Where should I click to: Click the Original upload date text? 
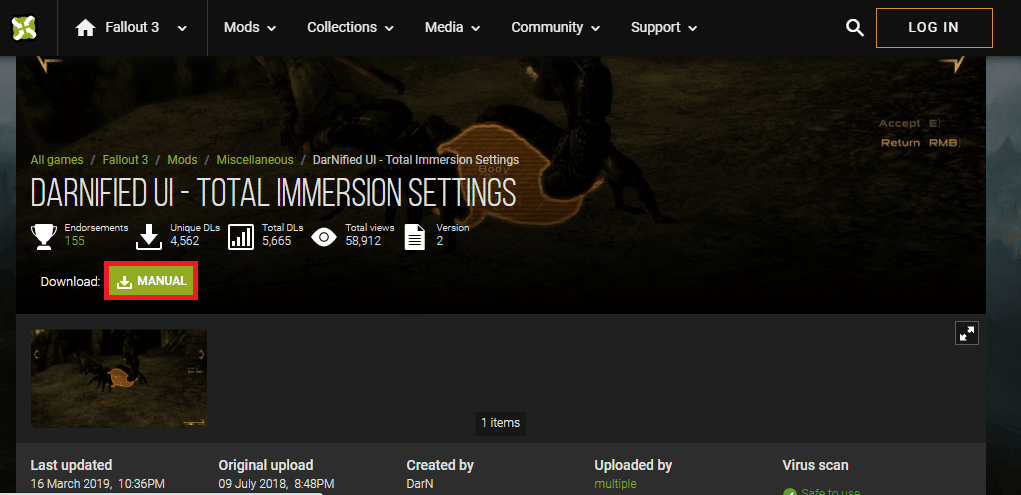[x=277, y=484]
